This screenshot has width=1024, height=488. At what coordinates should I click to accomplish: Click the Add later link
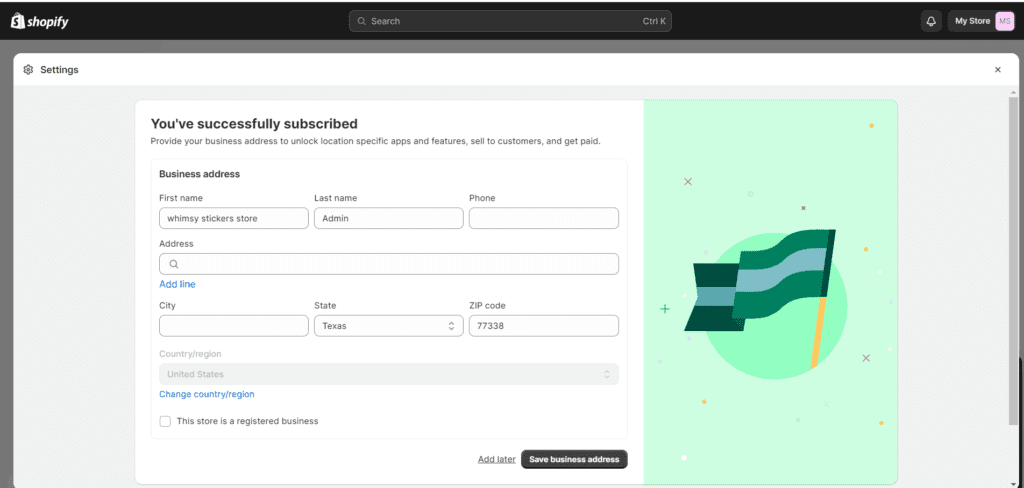[x=496, y=459]
